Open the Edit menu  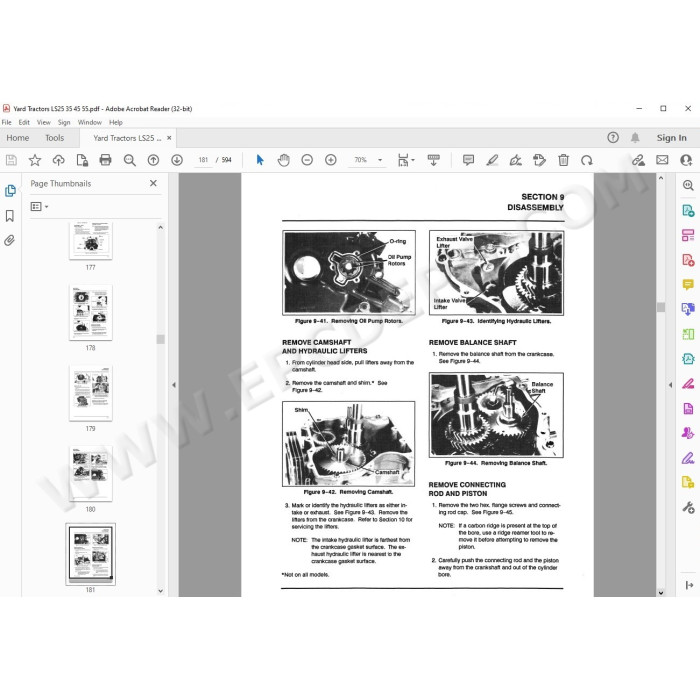click(24, 122)
